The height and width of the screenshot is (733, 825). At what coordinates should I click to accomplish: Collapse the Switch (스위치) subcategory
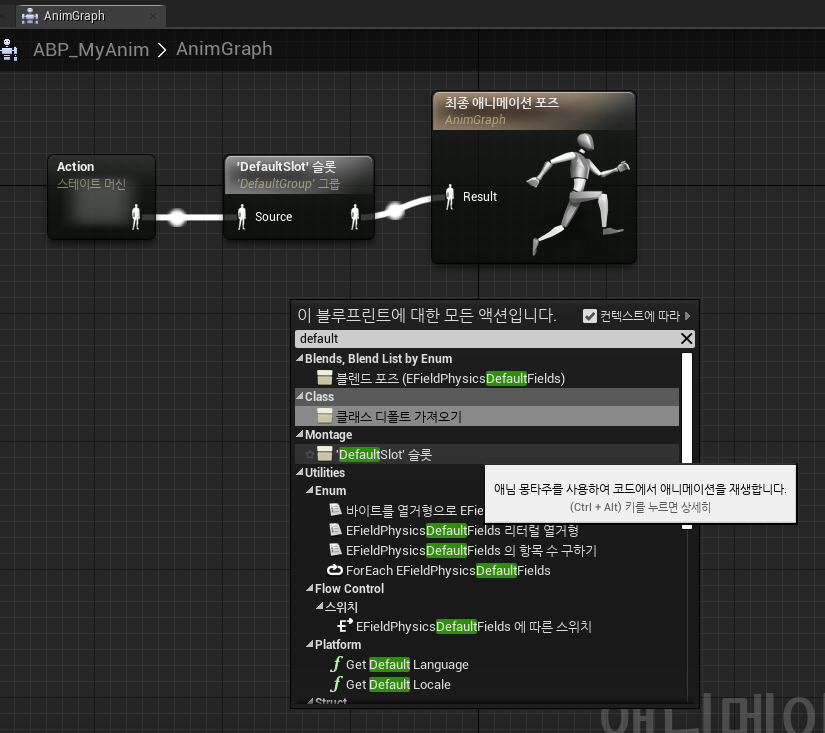tap(319, 606)
